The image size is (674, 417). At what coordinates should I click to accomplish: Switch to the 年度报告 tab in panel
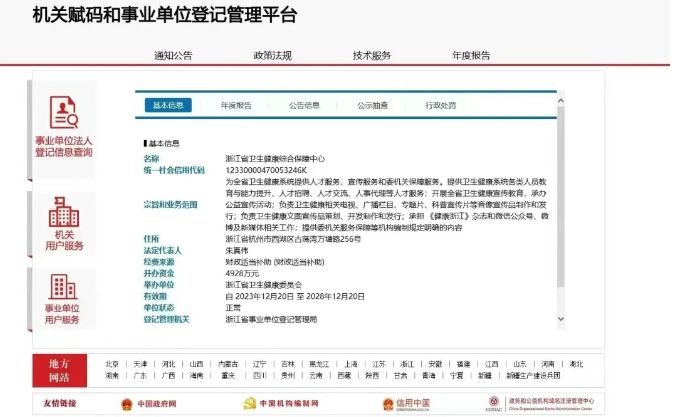click(x=236, y=104)
